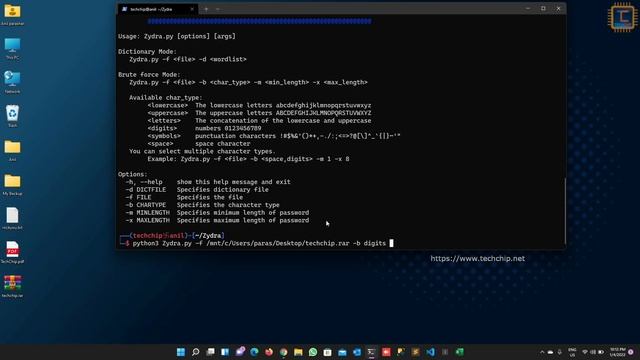Click the '-h, --help' option line
This screenshot has height=360, width=640.
click(208, 182)
